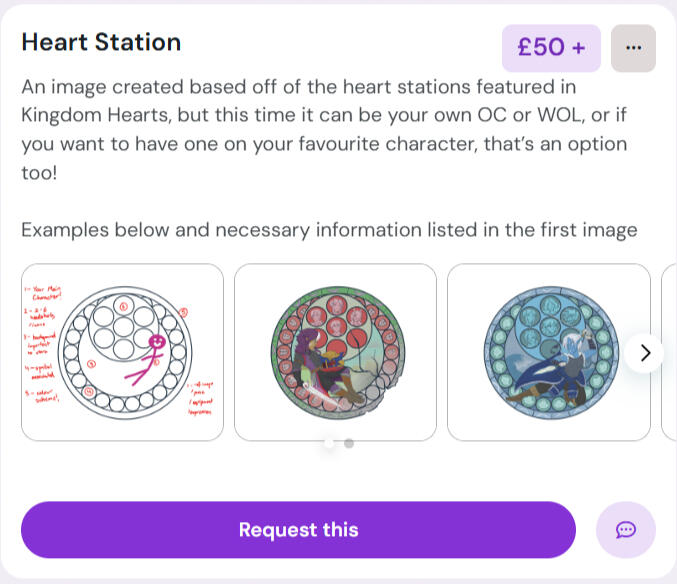Advance carousel with the right chevron arrow
Viewport: 677px width, 584px height.
click(x=645, y=353)
